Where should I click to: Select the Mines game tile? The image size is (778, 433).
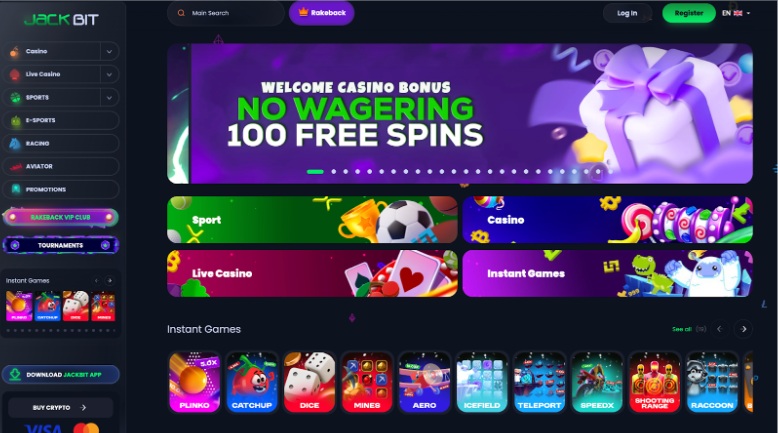pos(367,382)
